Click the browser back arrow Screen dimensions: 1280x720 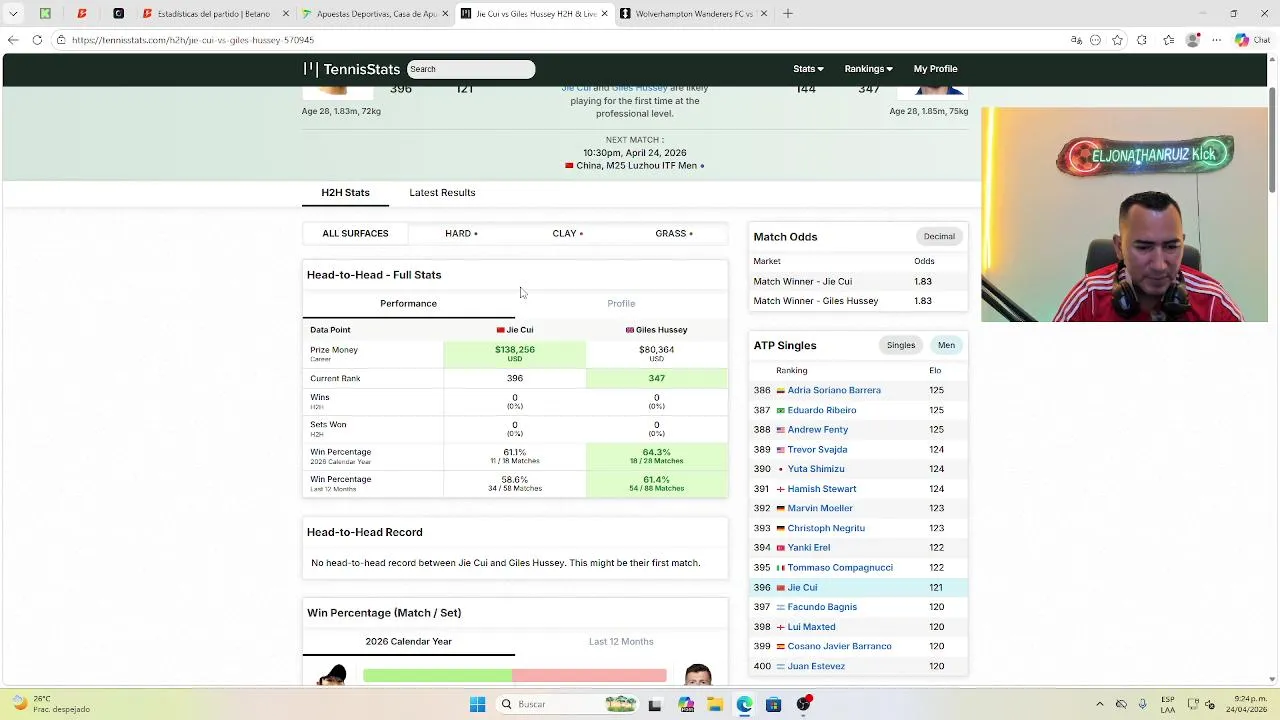coord(12,40)
